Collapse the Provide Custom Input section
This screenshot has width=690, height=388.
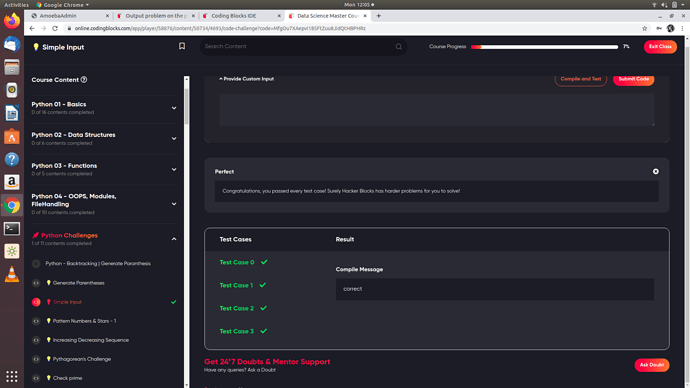click(246, 79)
